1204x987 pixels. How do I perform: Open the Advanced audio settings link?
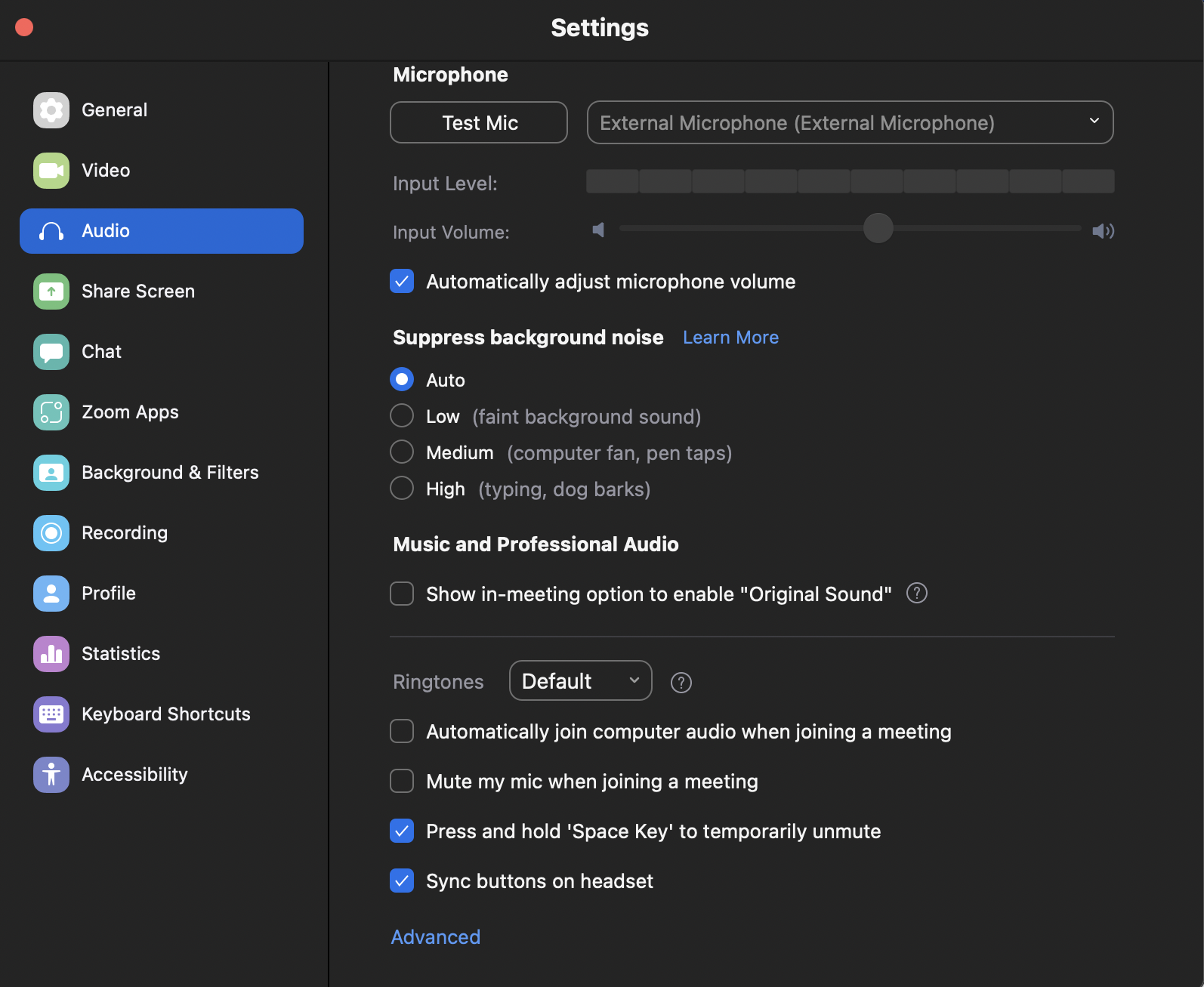(435, 937)
